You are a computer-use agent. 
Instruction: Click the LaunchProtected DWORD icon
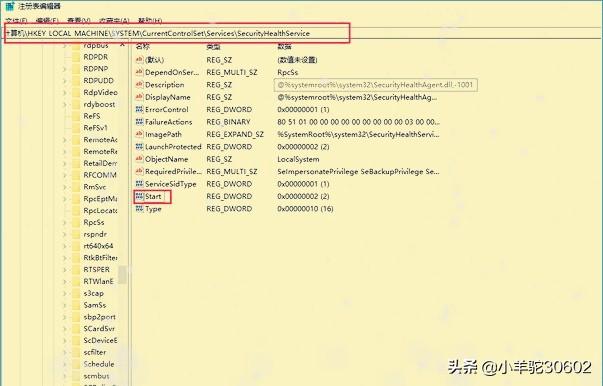pos(139,146)
